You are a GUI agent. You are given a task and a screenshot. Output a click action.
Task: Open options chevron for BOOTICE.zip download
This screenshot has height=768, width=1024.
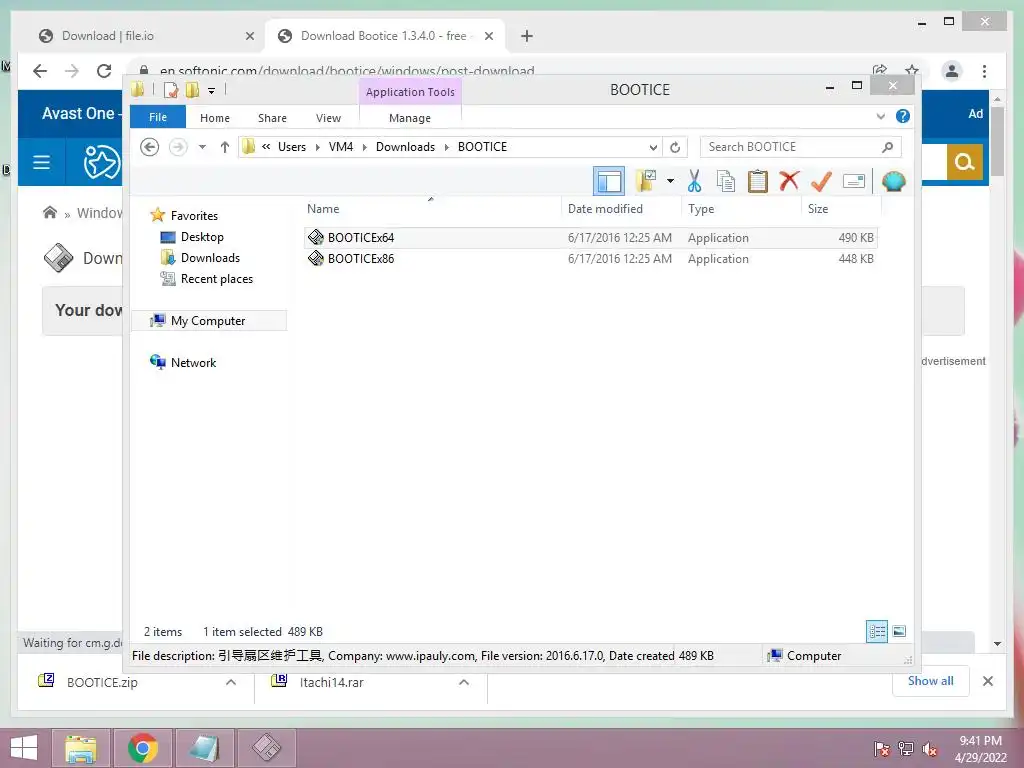(x=231, y=682)
